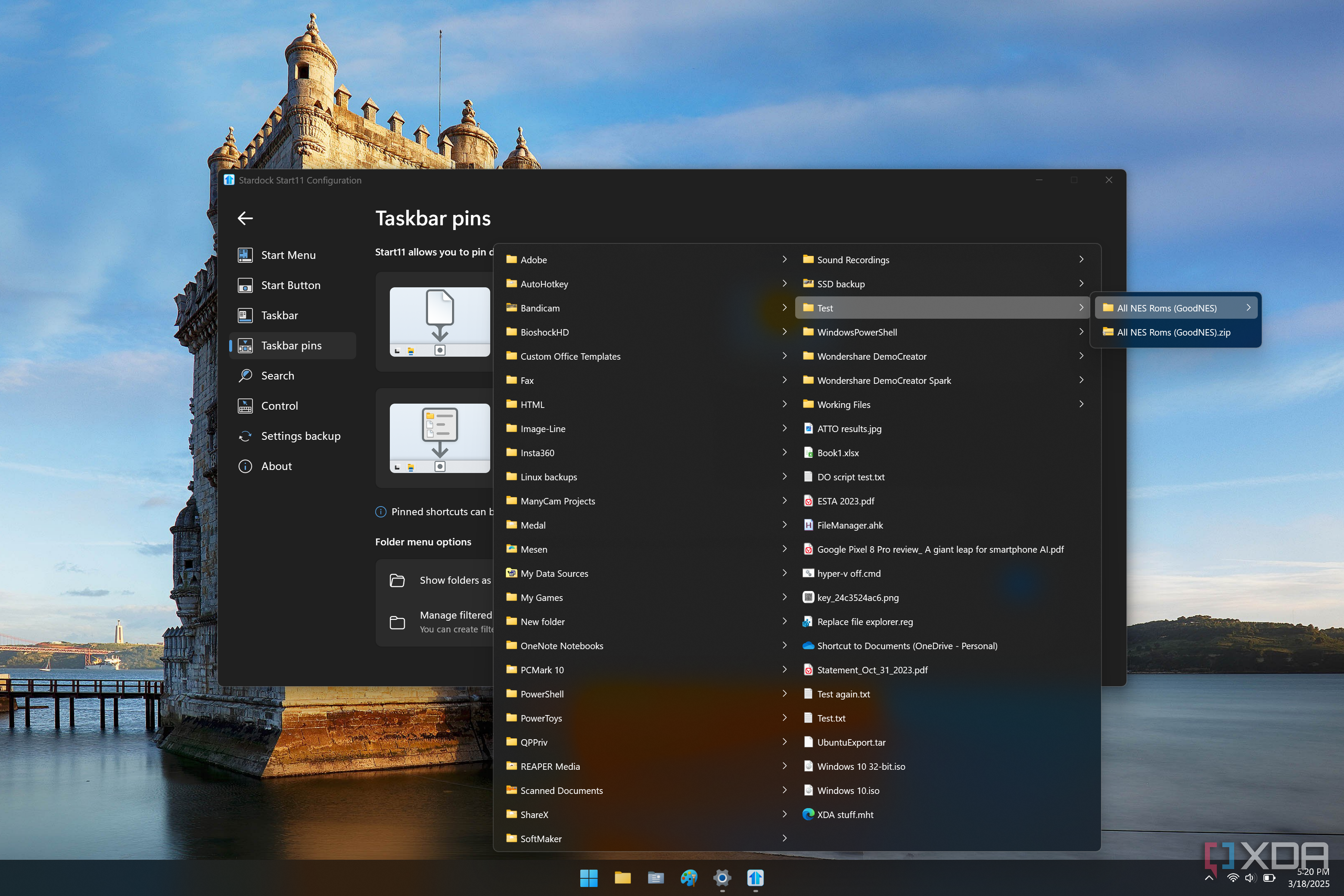Click the Bandicam folder icon

[x=511, y=308]
